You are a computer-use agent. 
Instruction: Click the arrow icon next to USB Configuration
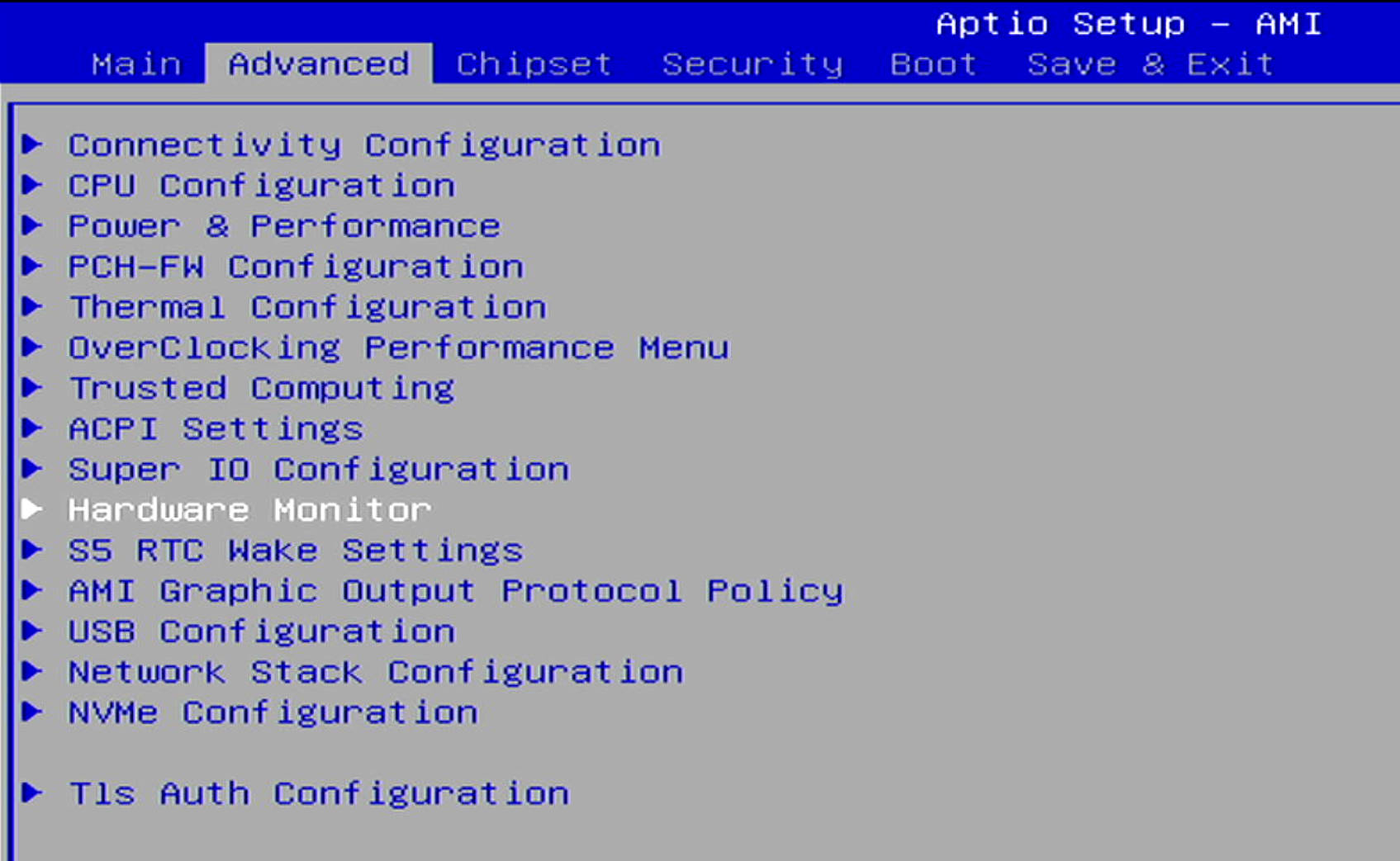pyautogui.click(x=32, y=630)
